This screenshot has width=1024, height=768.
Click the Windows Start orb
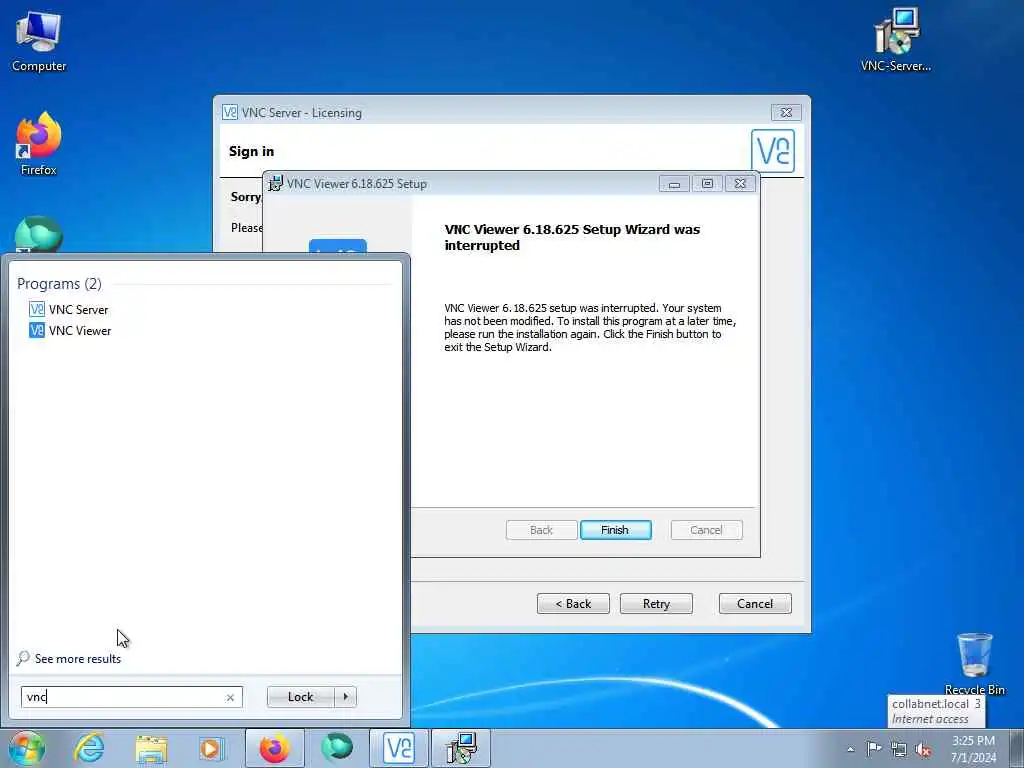(27, 748)
